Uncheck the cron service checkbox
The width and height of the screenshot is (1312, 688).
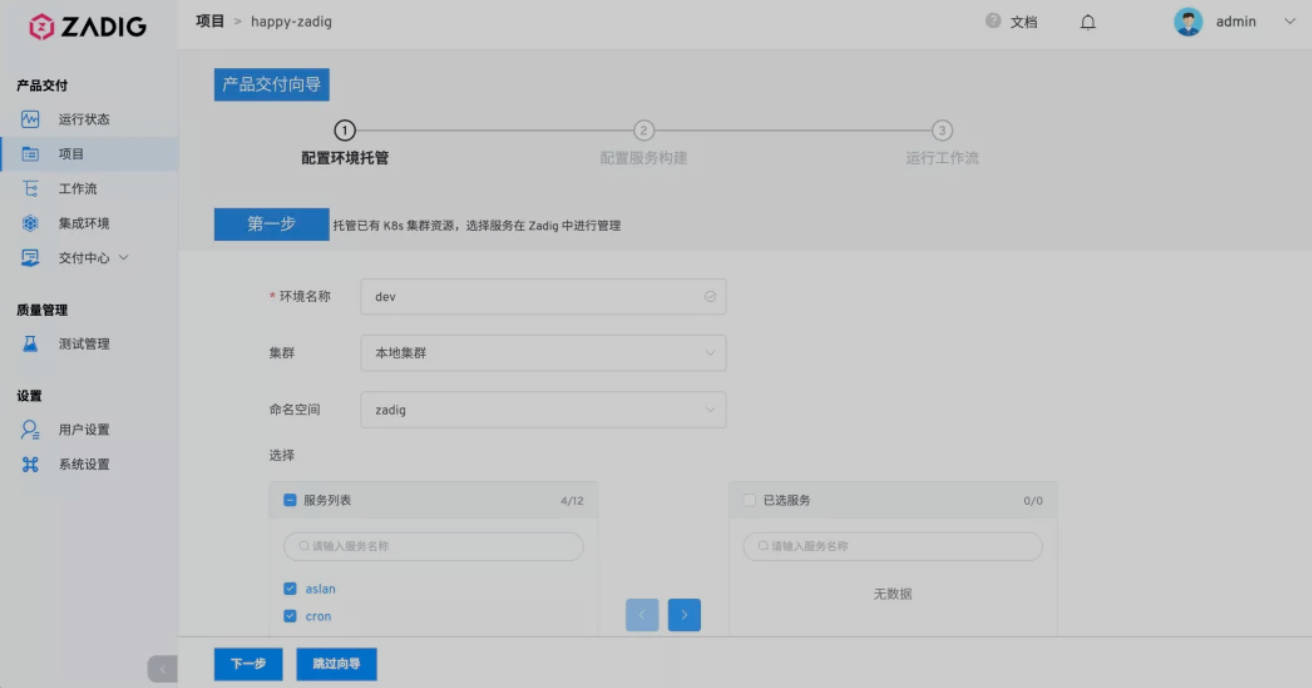290,616
